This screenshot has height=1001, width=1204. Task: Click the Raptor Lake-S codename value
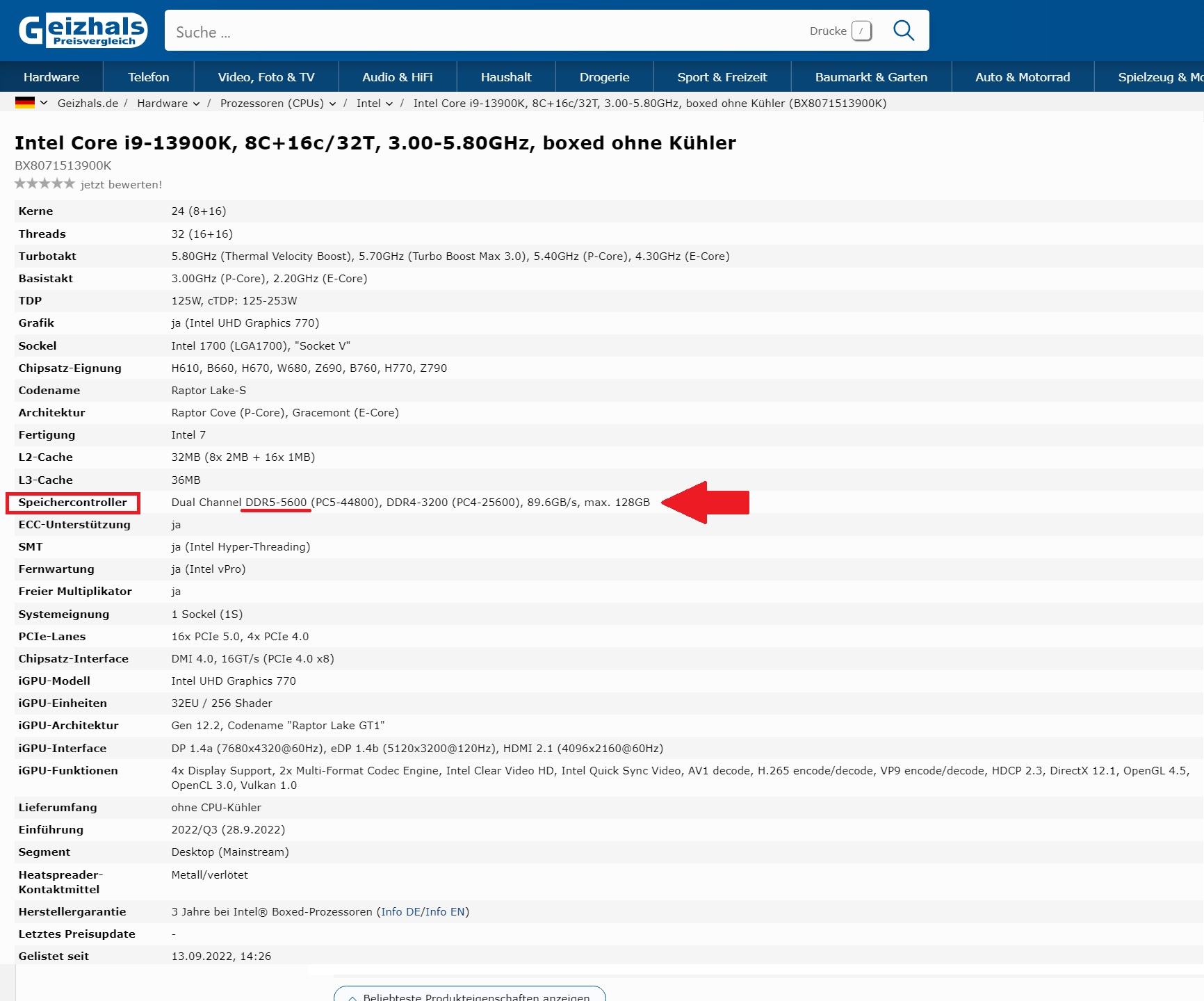pyautogui.click(x=209, y=391)
